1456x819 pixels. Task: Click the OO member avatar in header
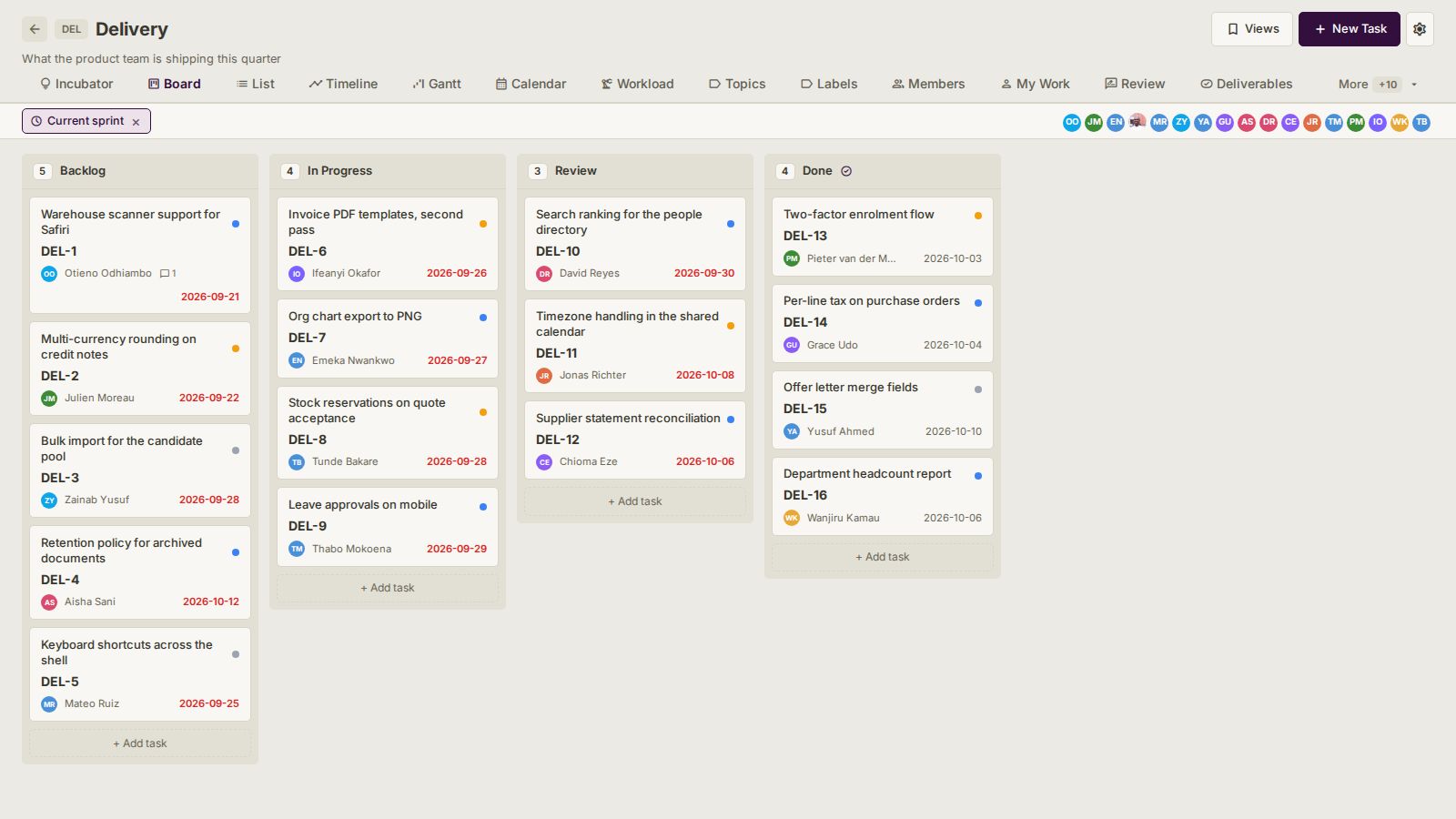tap(1072, 122)
